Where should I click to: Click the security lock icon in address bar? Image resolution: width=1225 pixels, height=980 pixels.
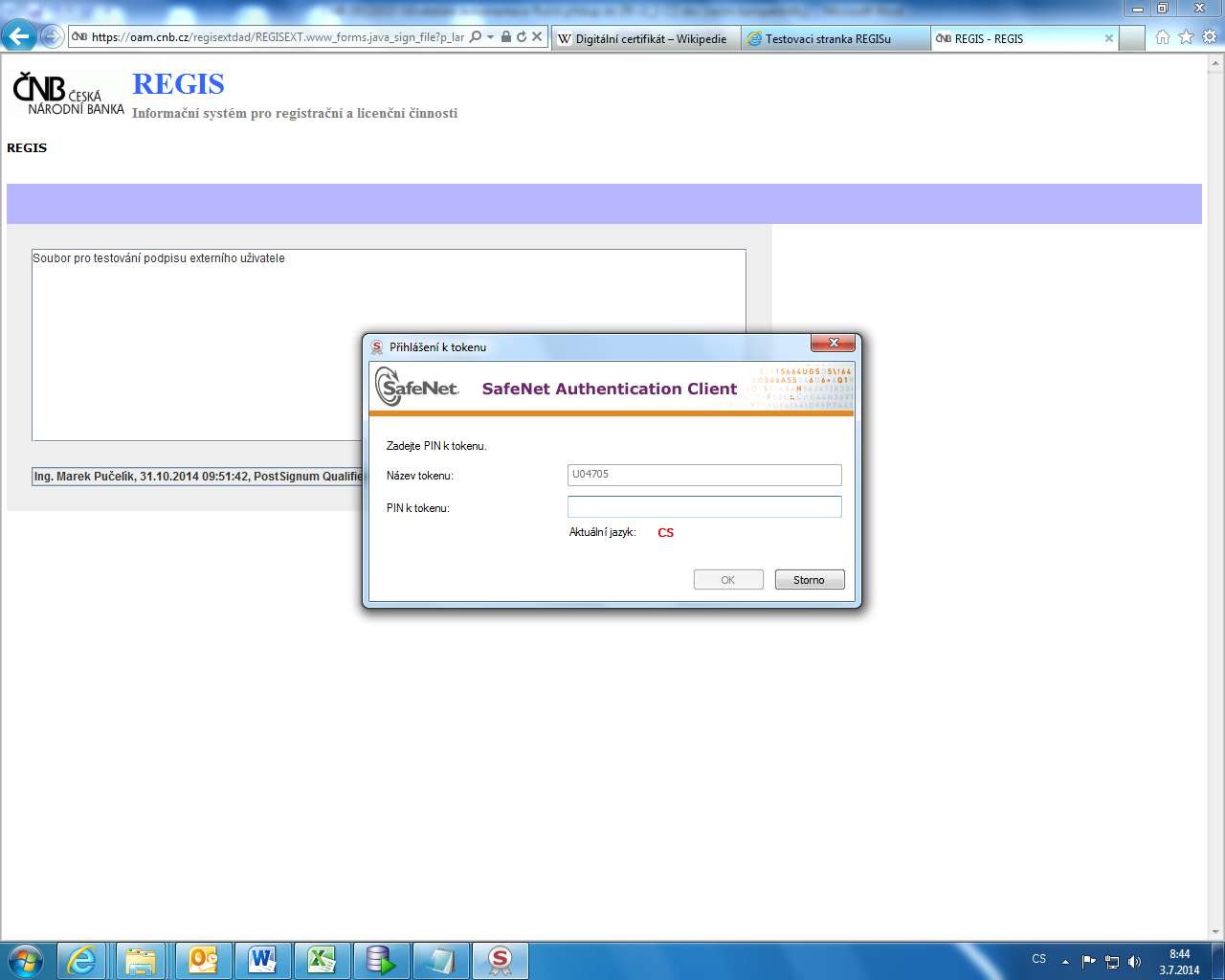[x=506, y=37]
